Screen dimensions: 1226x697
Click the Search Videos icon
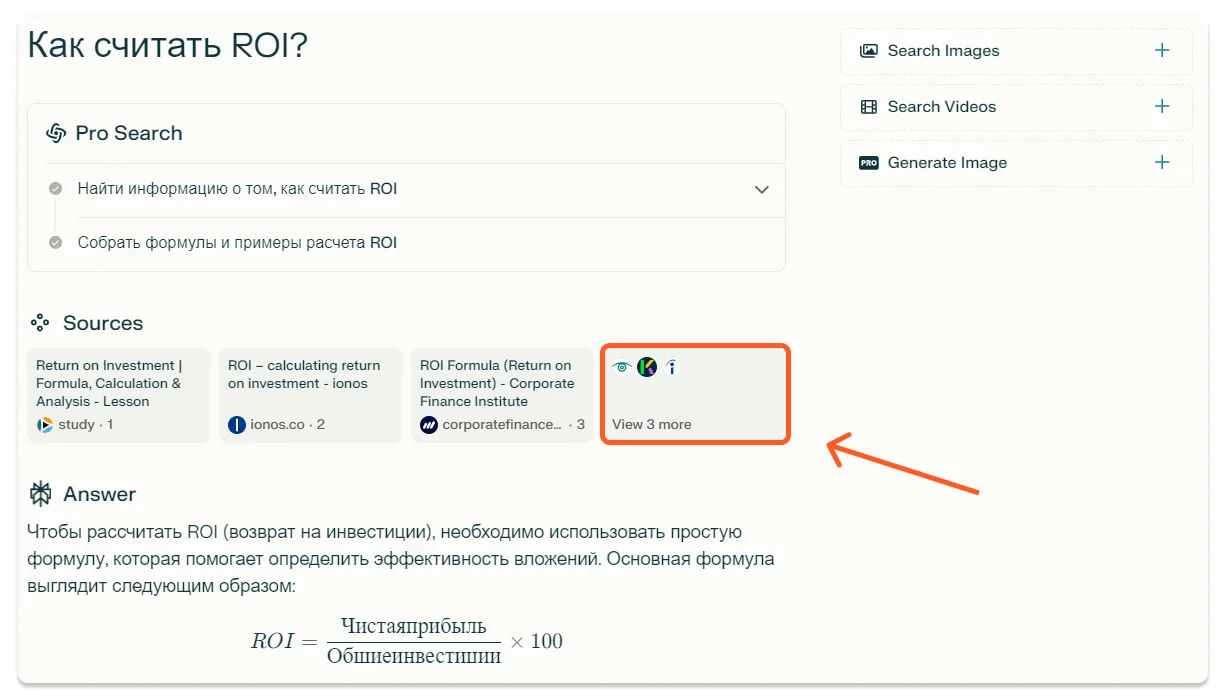[869, 106]
